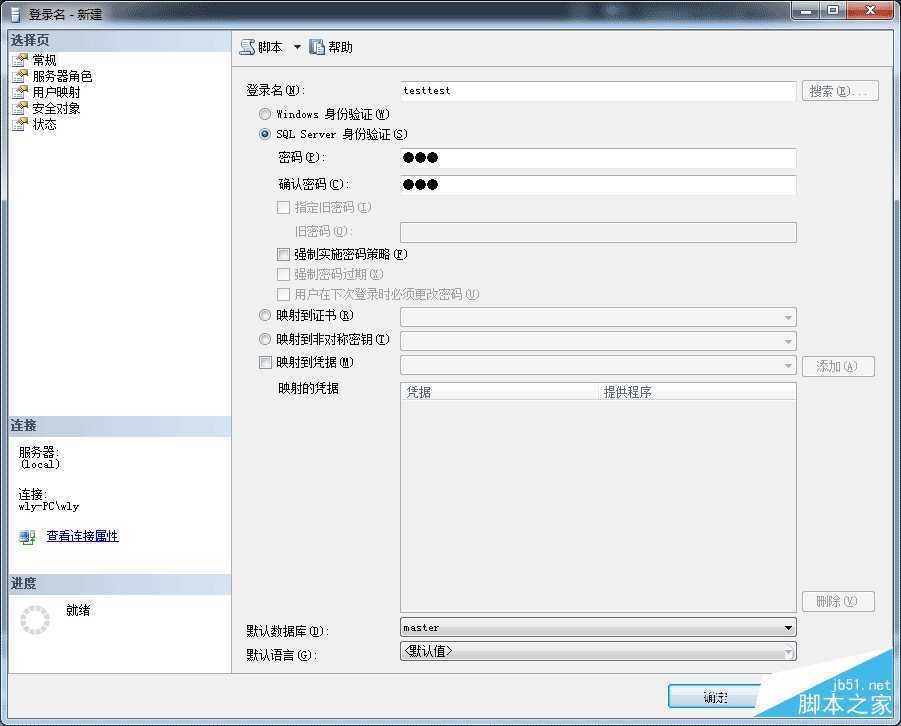The height and width of the screenshot is (726, 901).
Task: Open the 状态 page
Action: click(44, 124)
